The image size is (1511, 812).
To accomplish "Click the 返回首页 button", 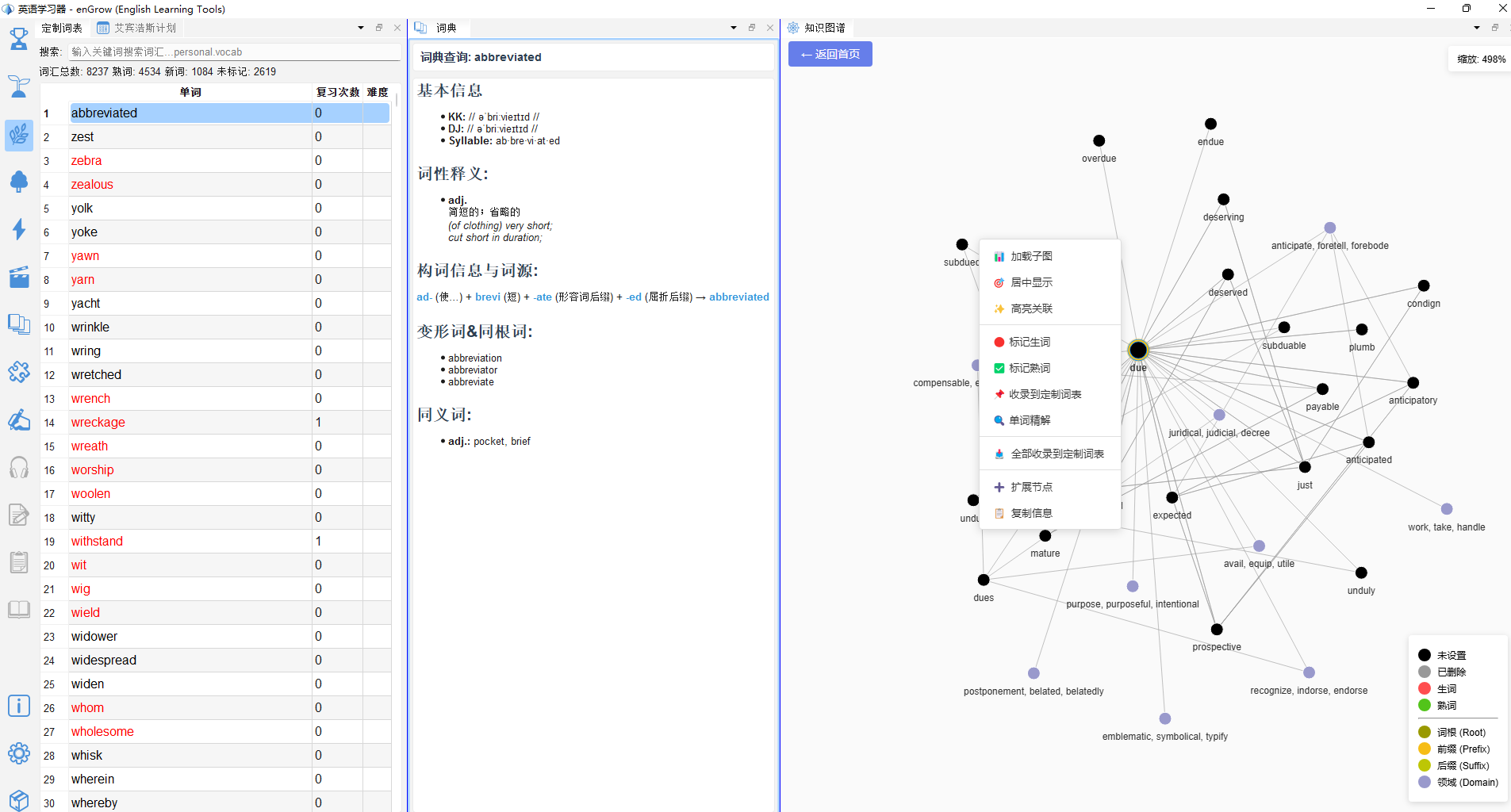I will pyautogui.click(x=830, y=54).
